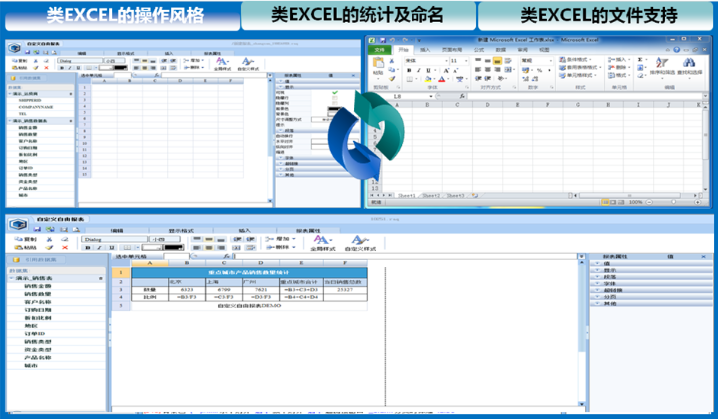The image size is (718, 419).
Task: Click red X delete icon in bottom designer
Action: 65,247
